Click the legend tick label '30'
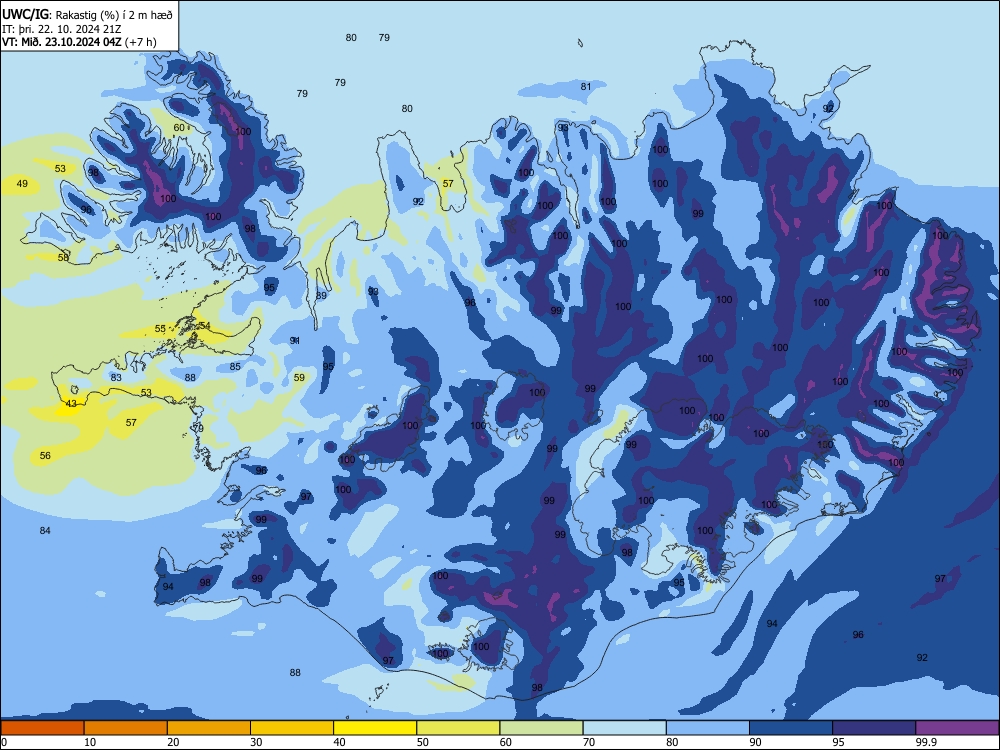The height and width of the screenshot is (750, 1000). tap(256, 742)
